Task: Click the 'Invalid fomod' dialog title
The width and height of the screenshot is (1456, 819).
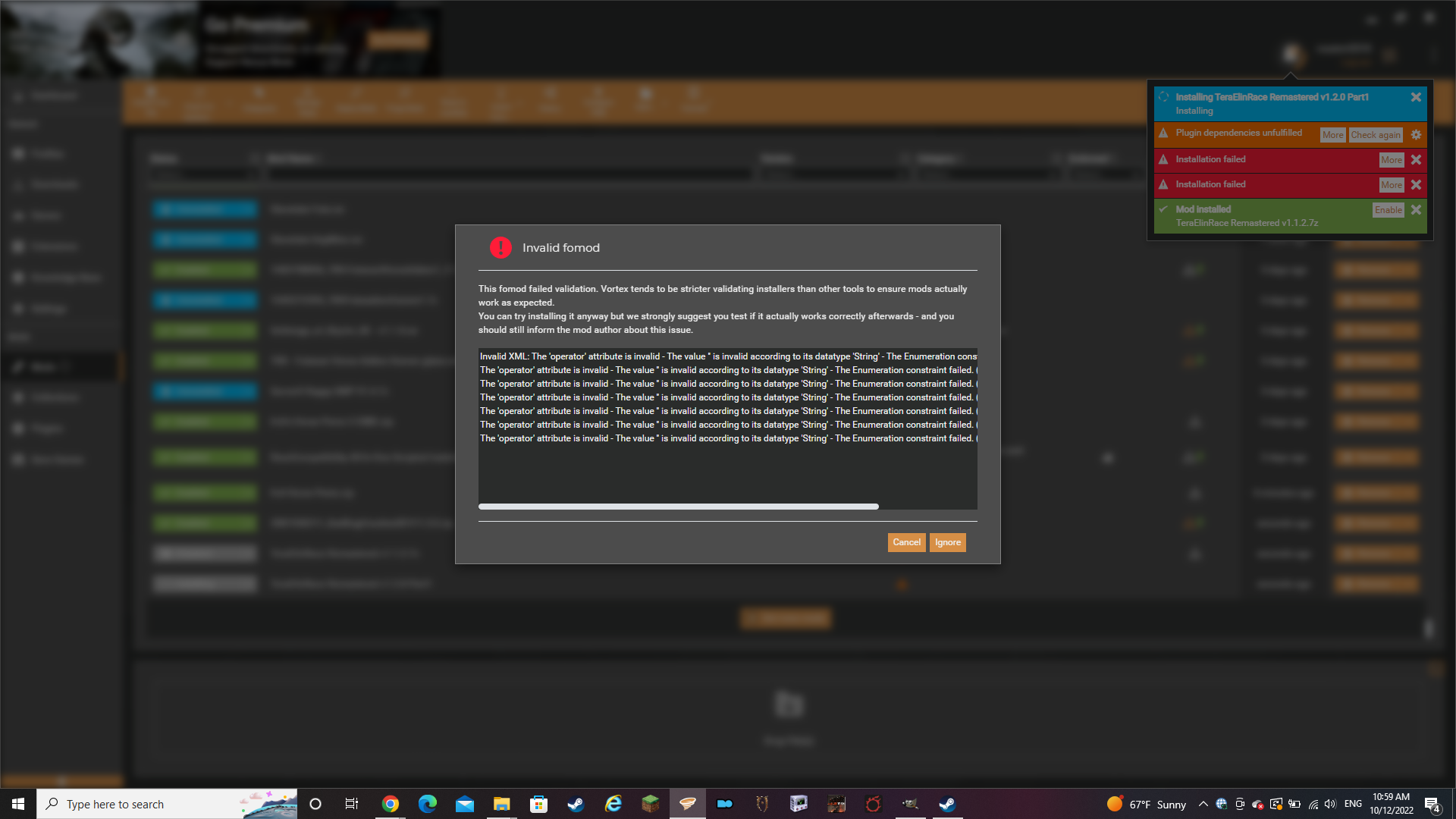Action: coord(561,248)
